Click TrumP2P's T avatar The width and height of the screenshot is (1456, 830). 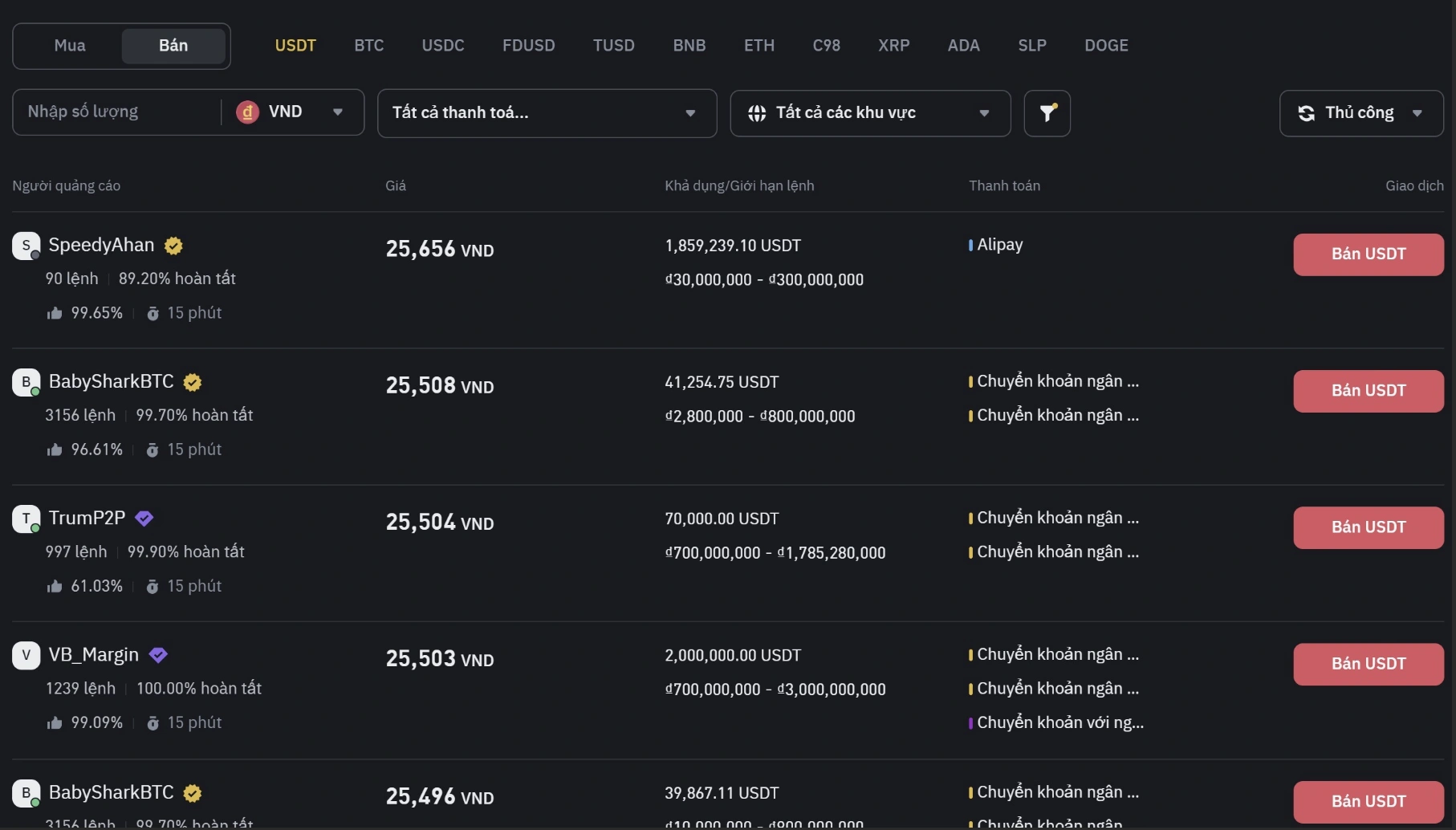pos(26,519)
